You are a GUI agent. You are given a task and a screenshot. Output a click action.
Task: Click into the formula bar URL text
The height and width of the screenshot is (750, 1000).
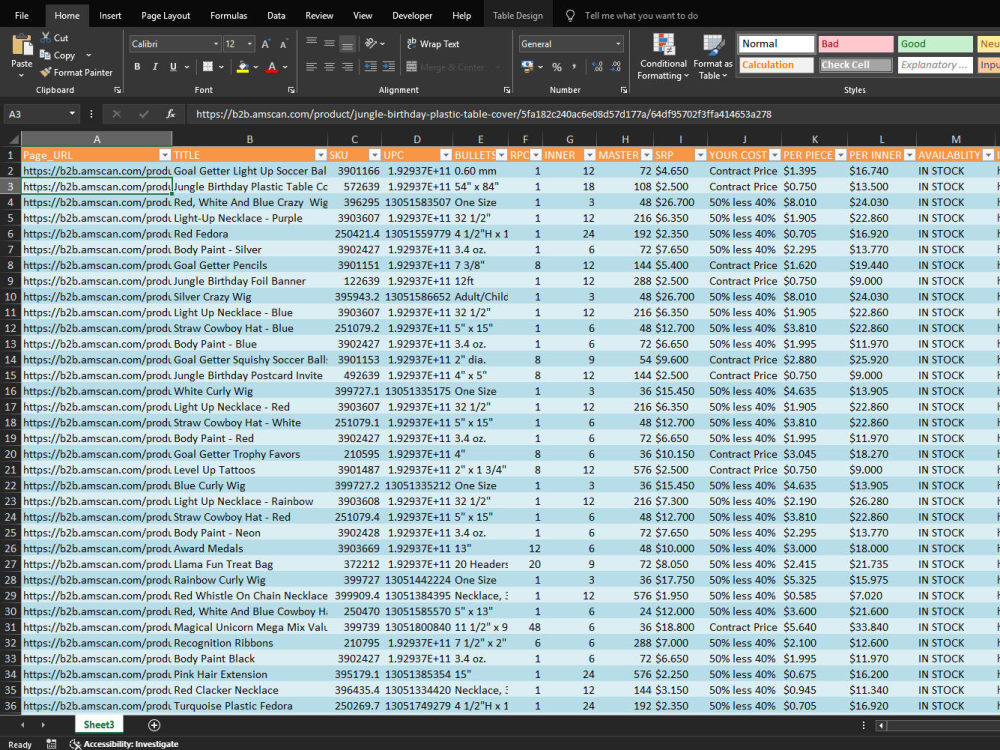pos(483,114)
